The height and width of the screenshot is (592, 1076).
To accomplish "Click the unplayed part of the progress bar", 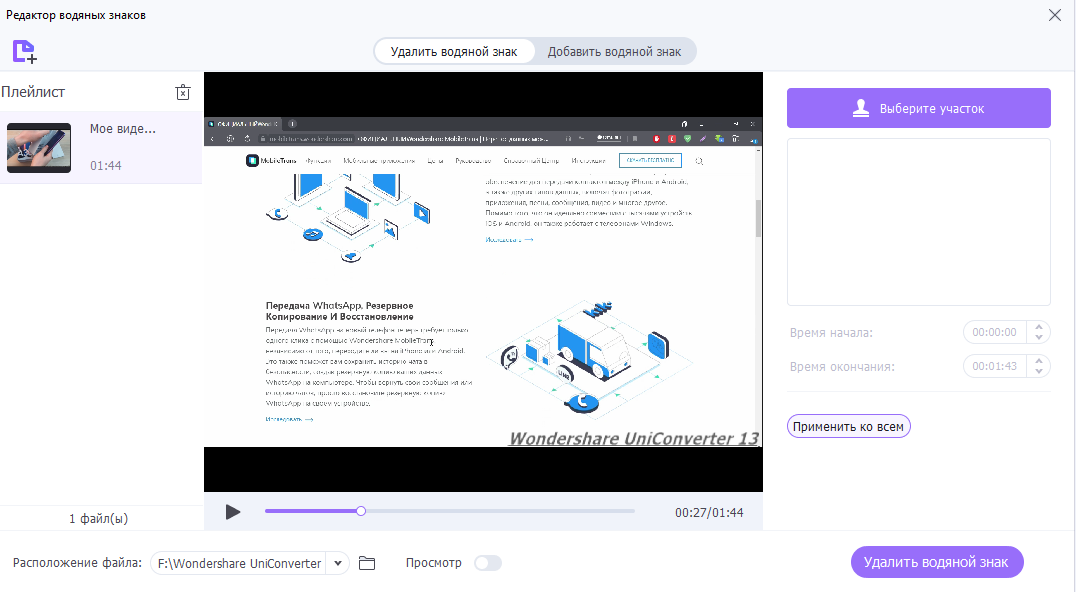I will click(500, 511).
